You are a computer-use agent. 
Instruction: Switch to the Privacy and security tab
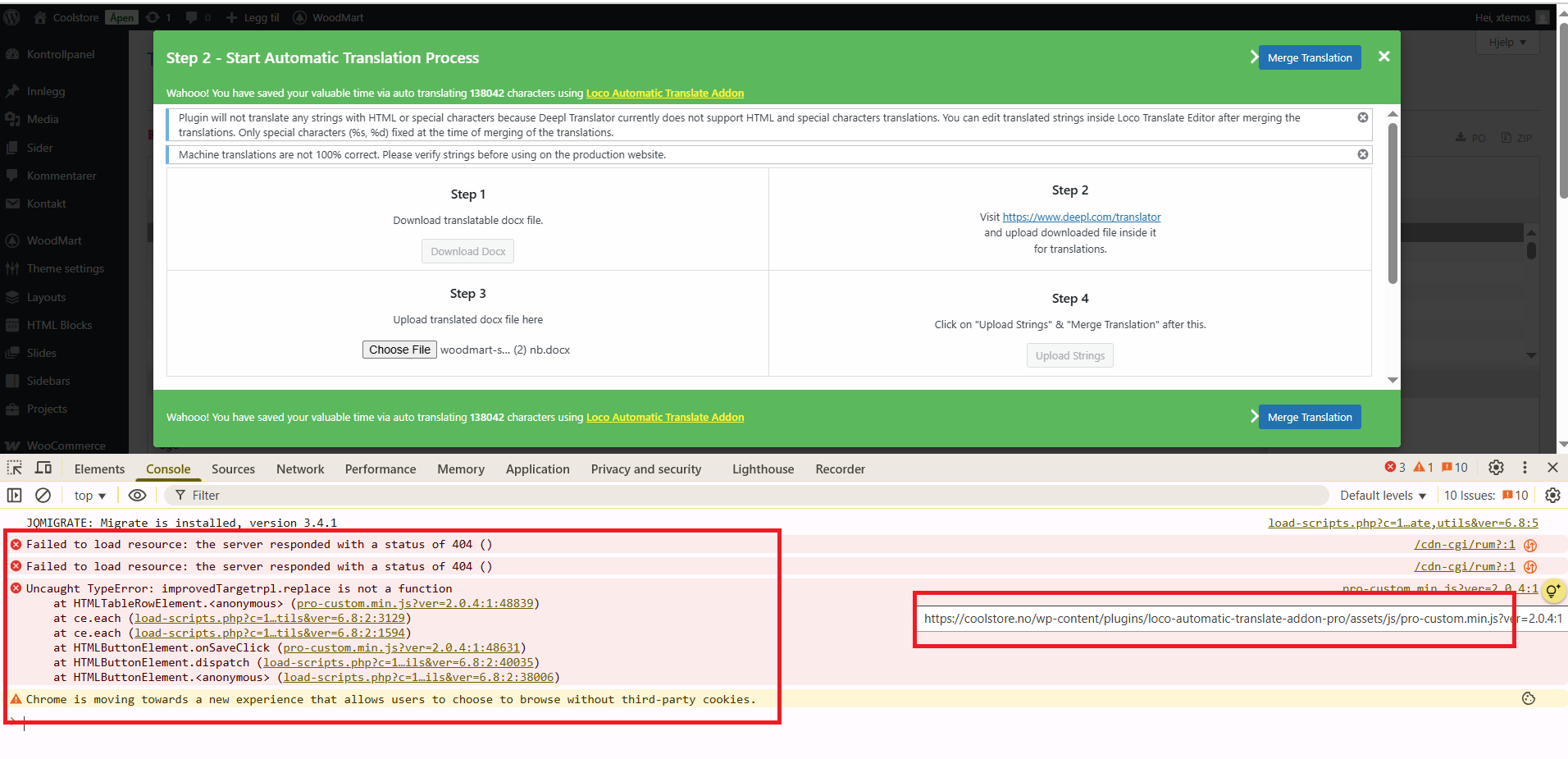(646, 469)
